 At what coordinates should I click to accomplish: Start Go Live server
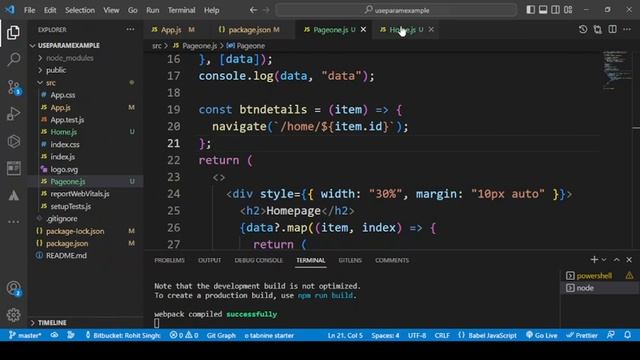coord(542,336)
